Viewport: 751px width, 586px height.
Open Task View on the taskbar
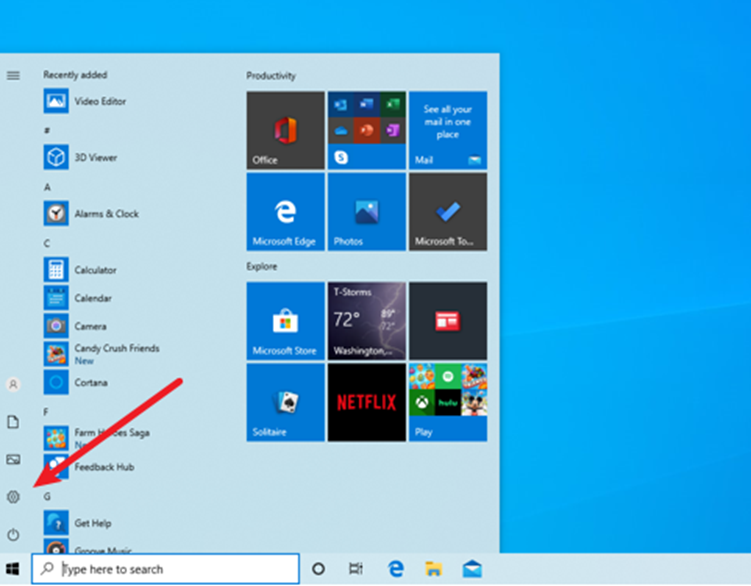pyautogui.click(x=355, y=569)
